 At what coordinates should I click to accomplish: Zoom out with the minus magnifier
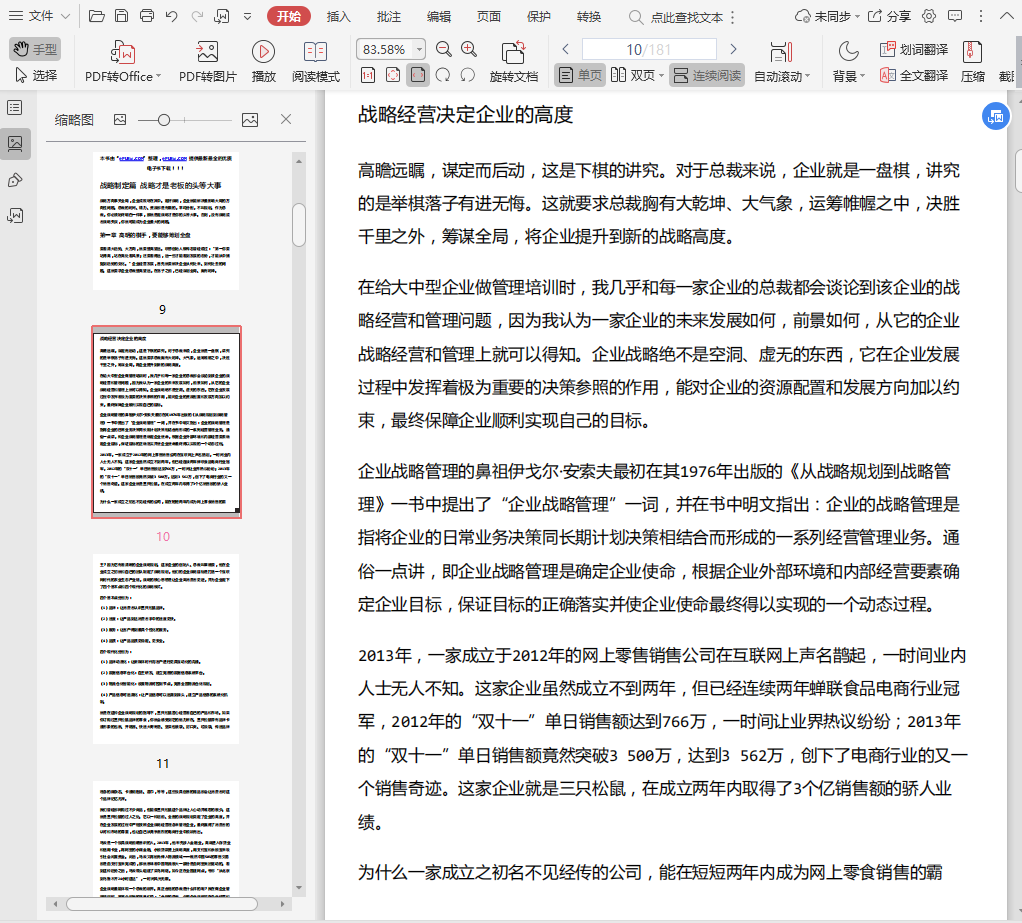(x=443, y=49)
